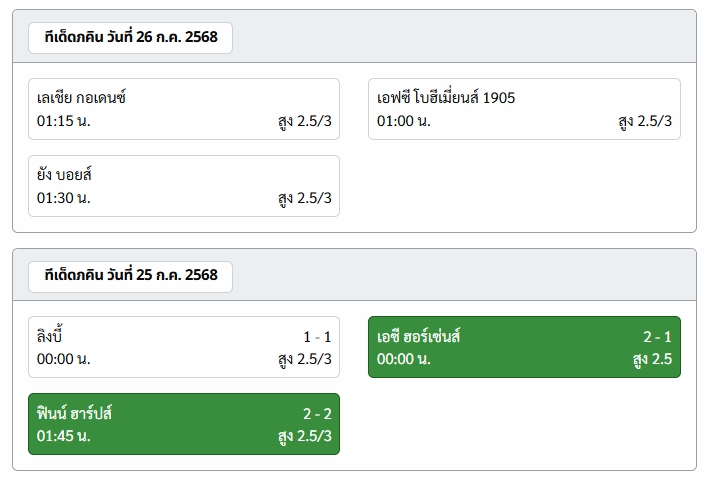Click the 1 - 1 score for ลิงบี้

tap(317, 337)
